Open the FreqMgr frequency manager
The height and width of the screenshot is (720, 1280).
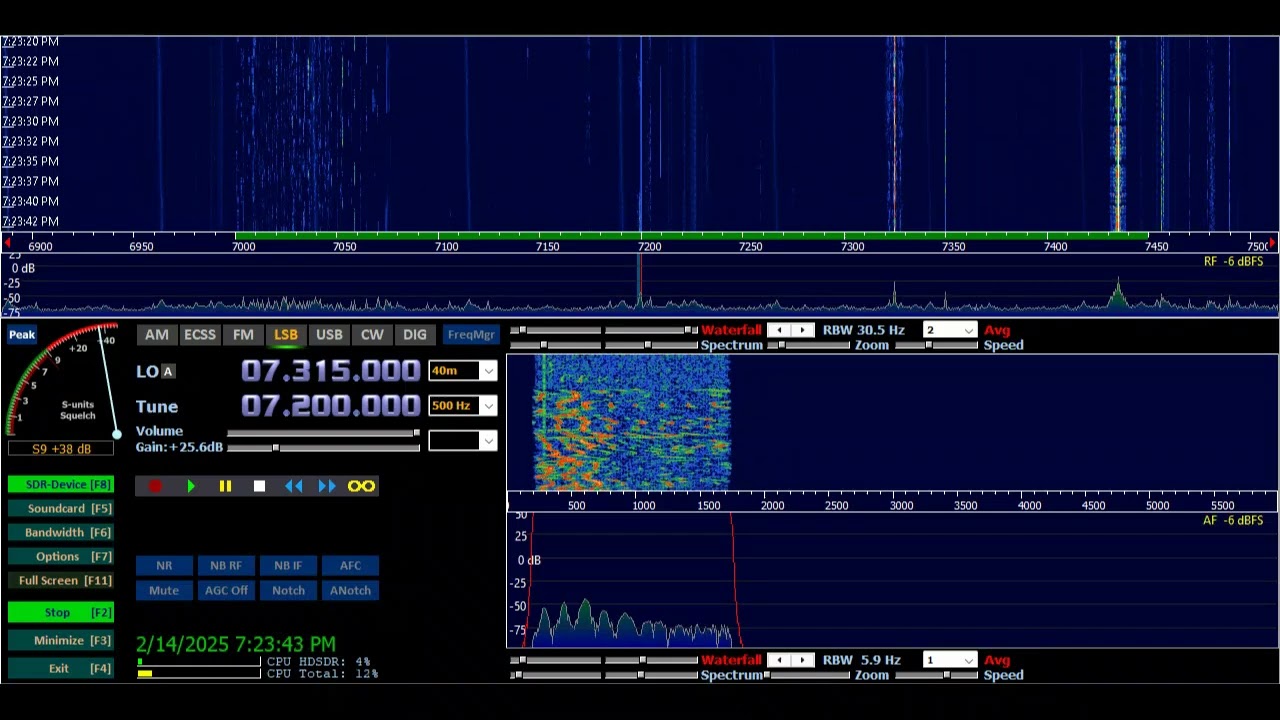[471, 335]
